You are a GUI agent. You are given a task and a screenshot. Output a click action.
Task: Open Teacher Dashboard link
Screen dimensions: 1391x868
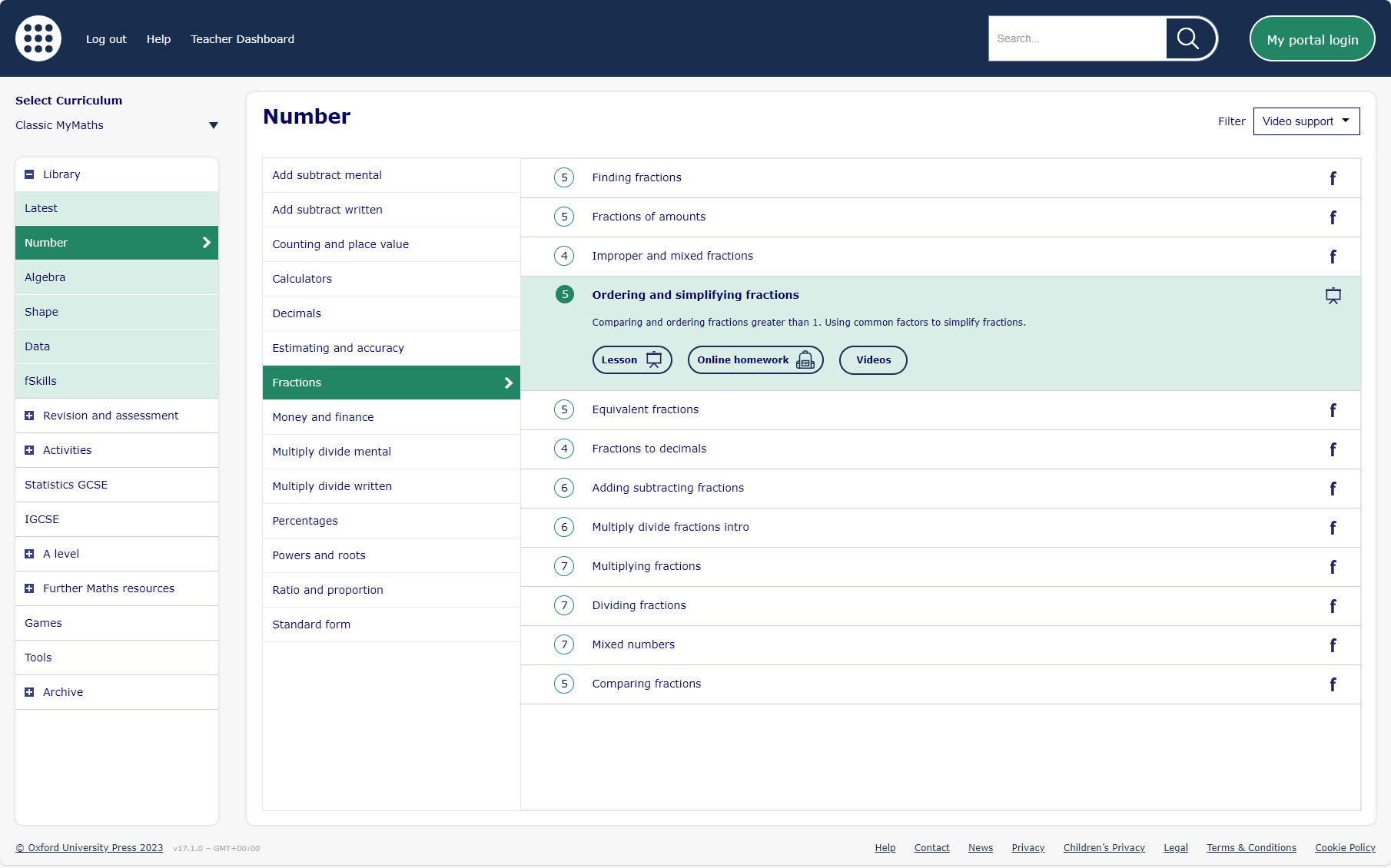(x=242, y=39)
